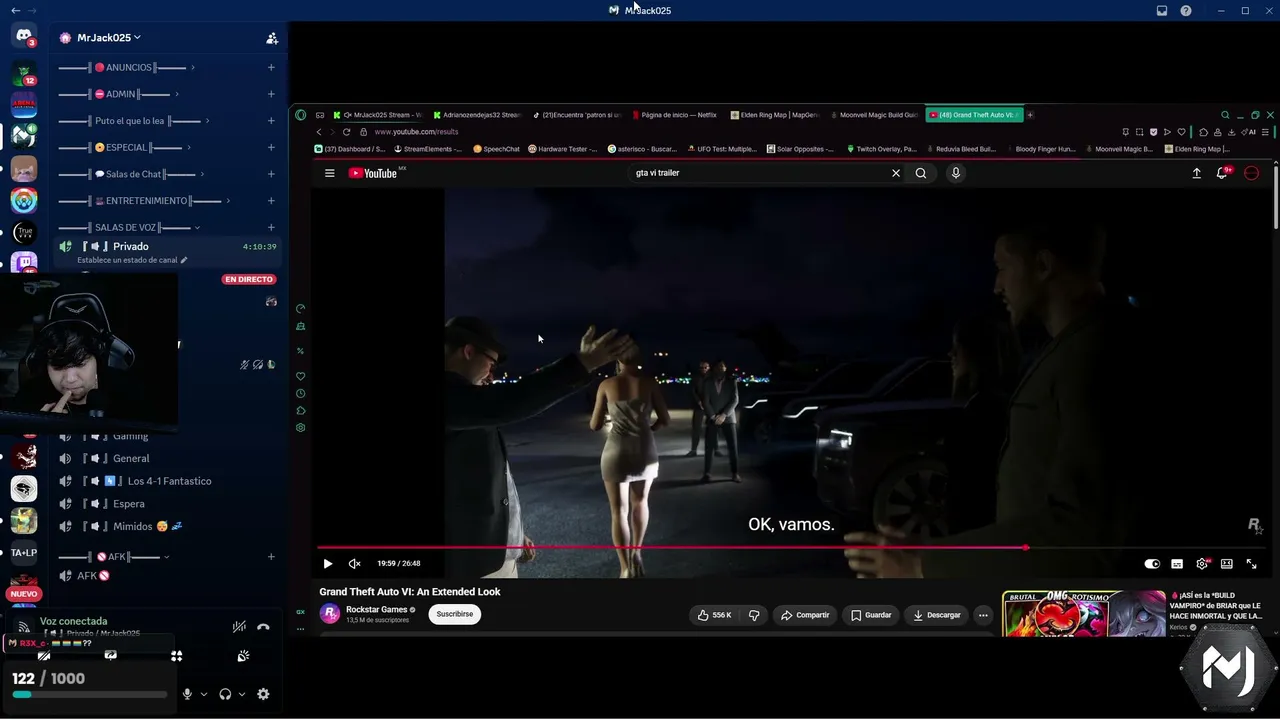Open the BUILD VAMPIRO de BRIAR recommended thumbnail
This screenshot has width=1280, height=720.
pyautogui.click(x=1084, y=612)
